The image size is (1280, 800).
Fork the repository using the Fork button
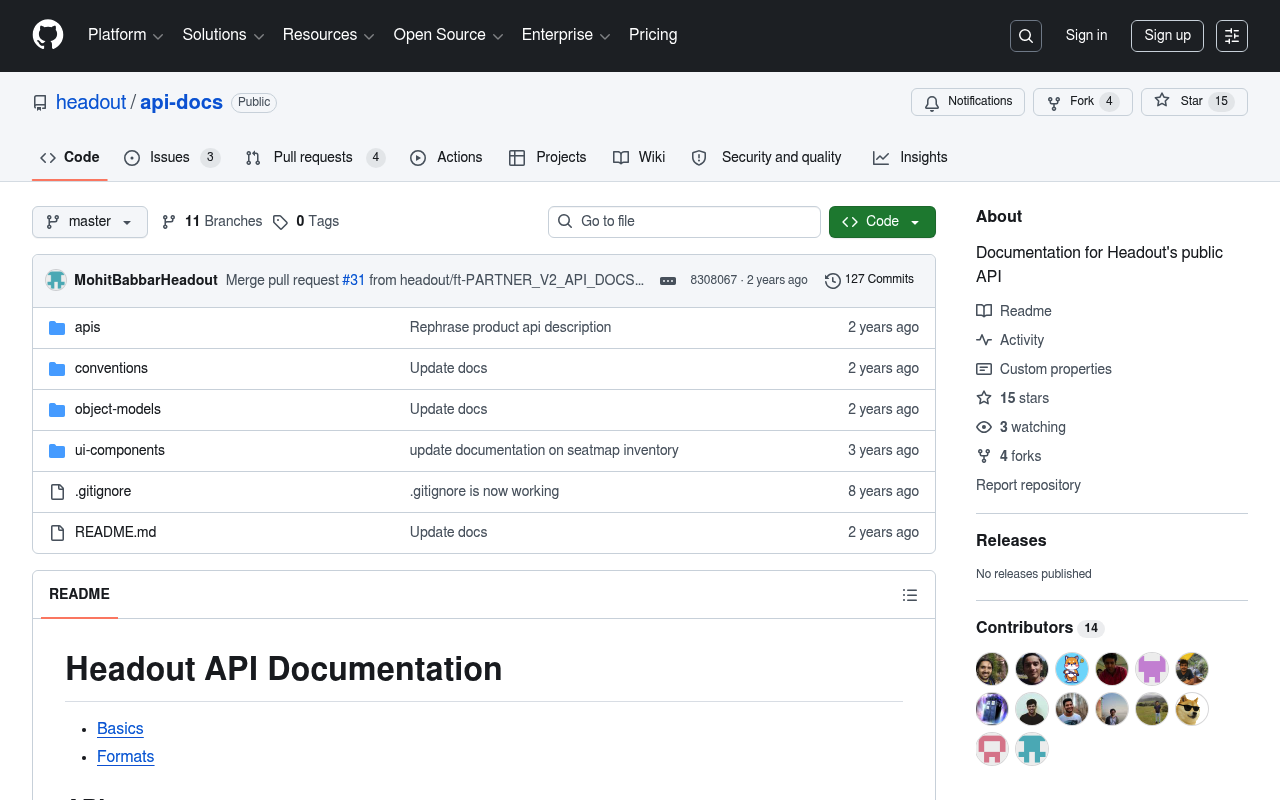pyautogui.click(x=1083, y=102)
